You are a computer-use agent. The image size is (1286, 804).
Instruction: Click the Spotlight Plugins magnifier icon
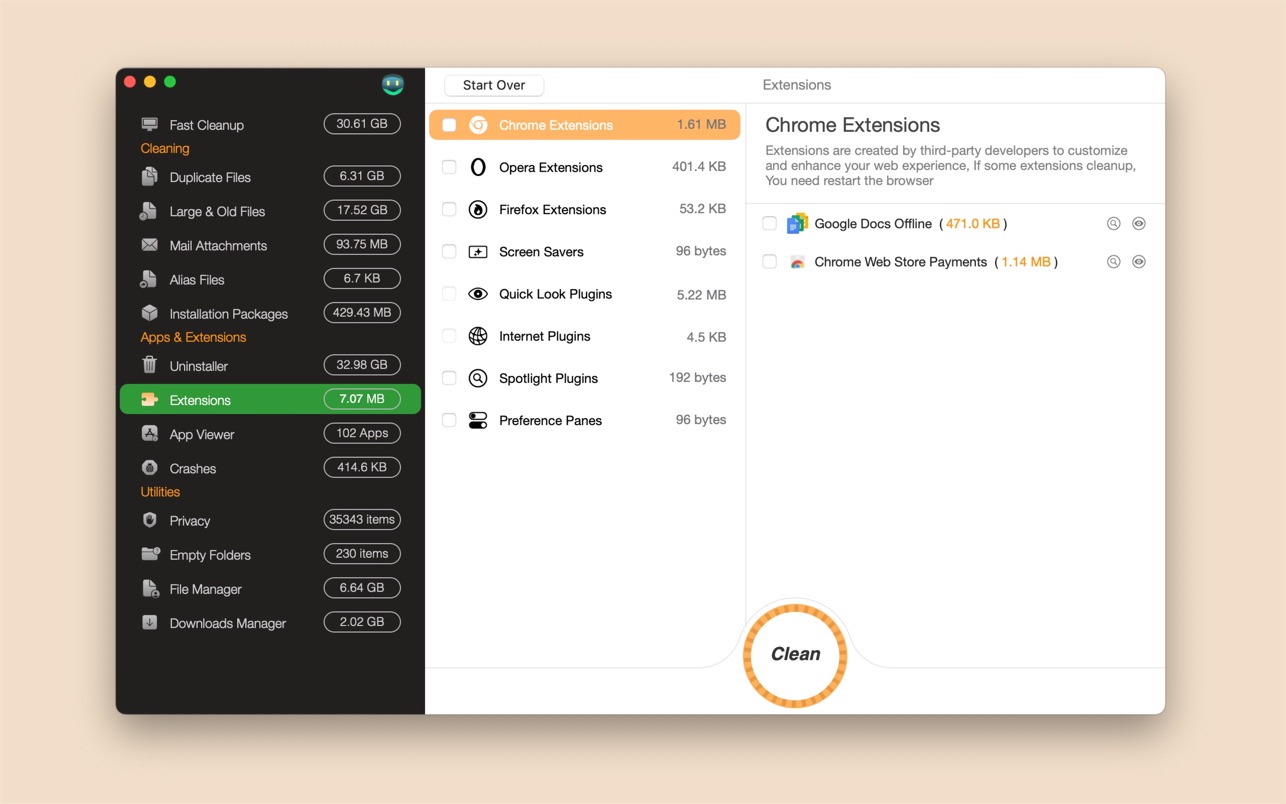click(x=478, y=378)
